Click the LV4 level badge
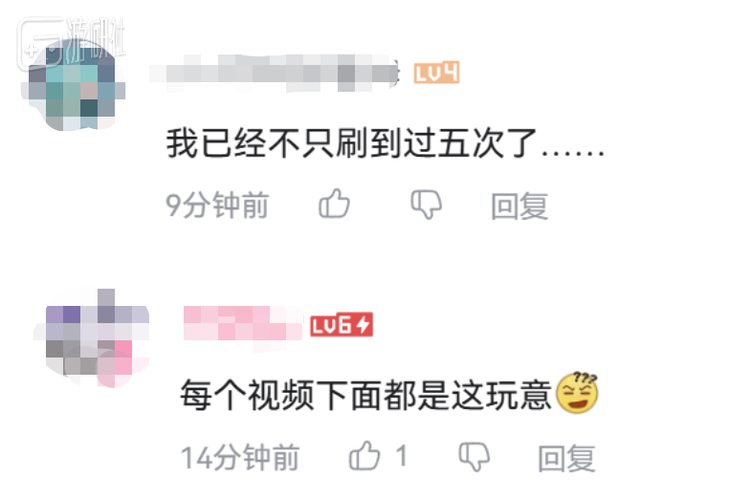 tap(437, 73)
